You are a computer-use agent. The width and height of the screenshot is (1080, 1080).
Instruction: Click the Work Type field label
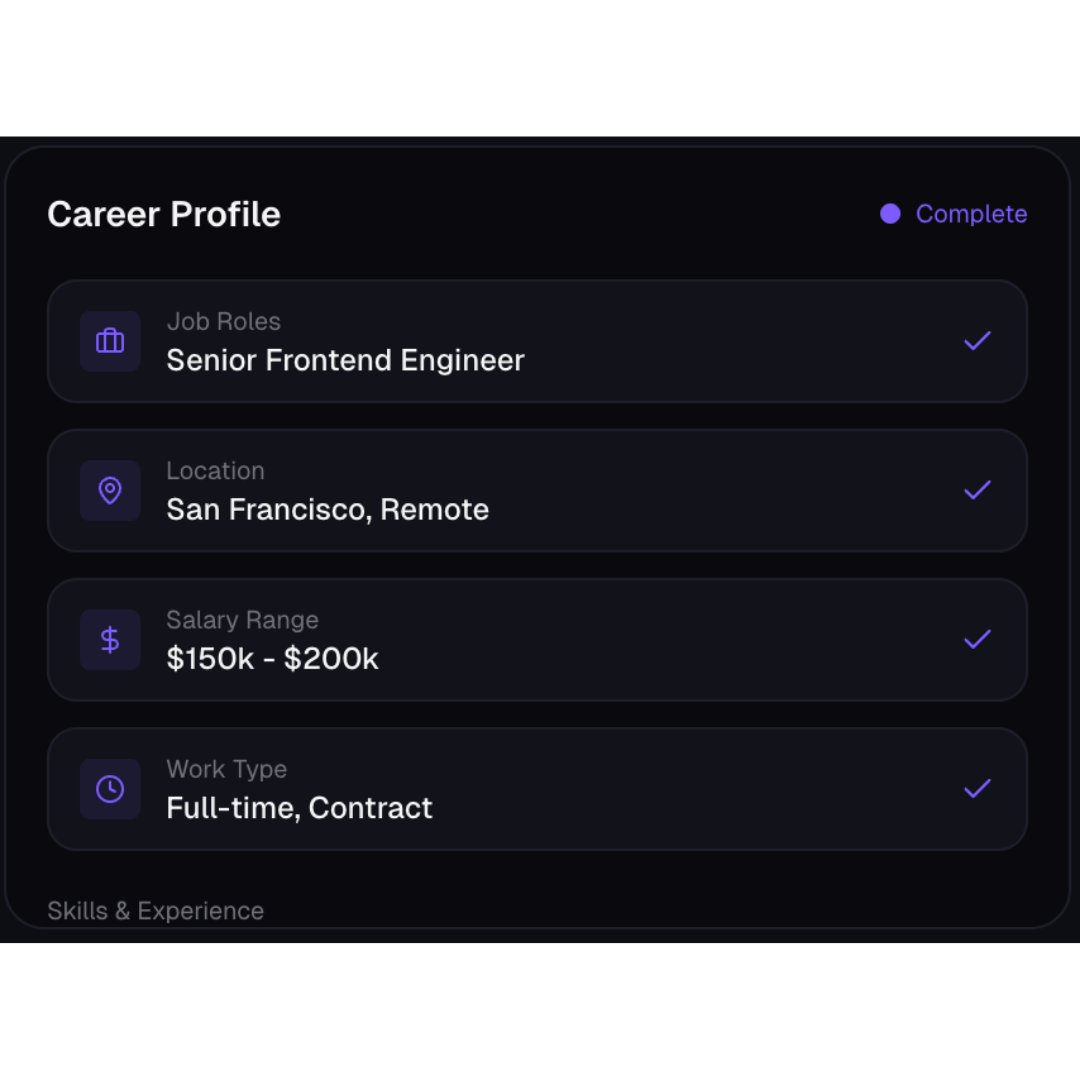pos(226,769)
